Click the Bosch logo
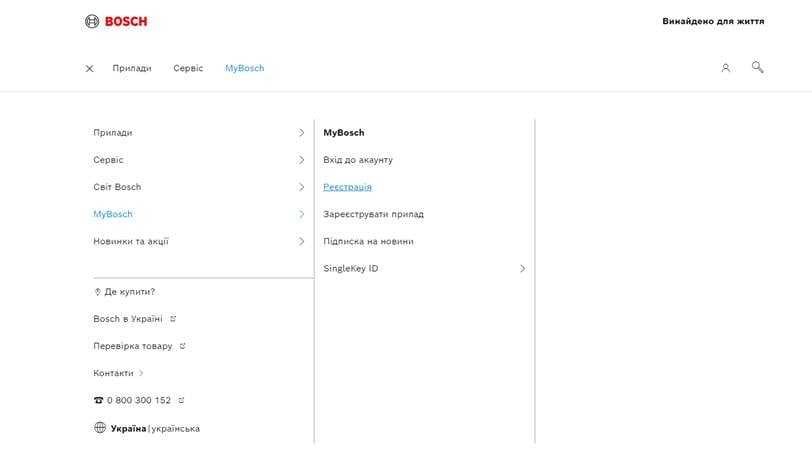Viewport: 812px width, 449px height. (116, 21)
